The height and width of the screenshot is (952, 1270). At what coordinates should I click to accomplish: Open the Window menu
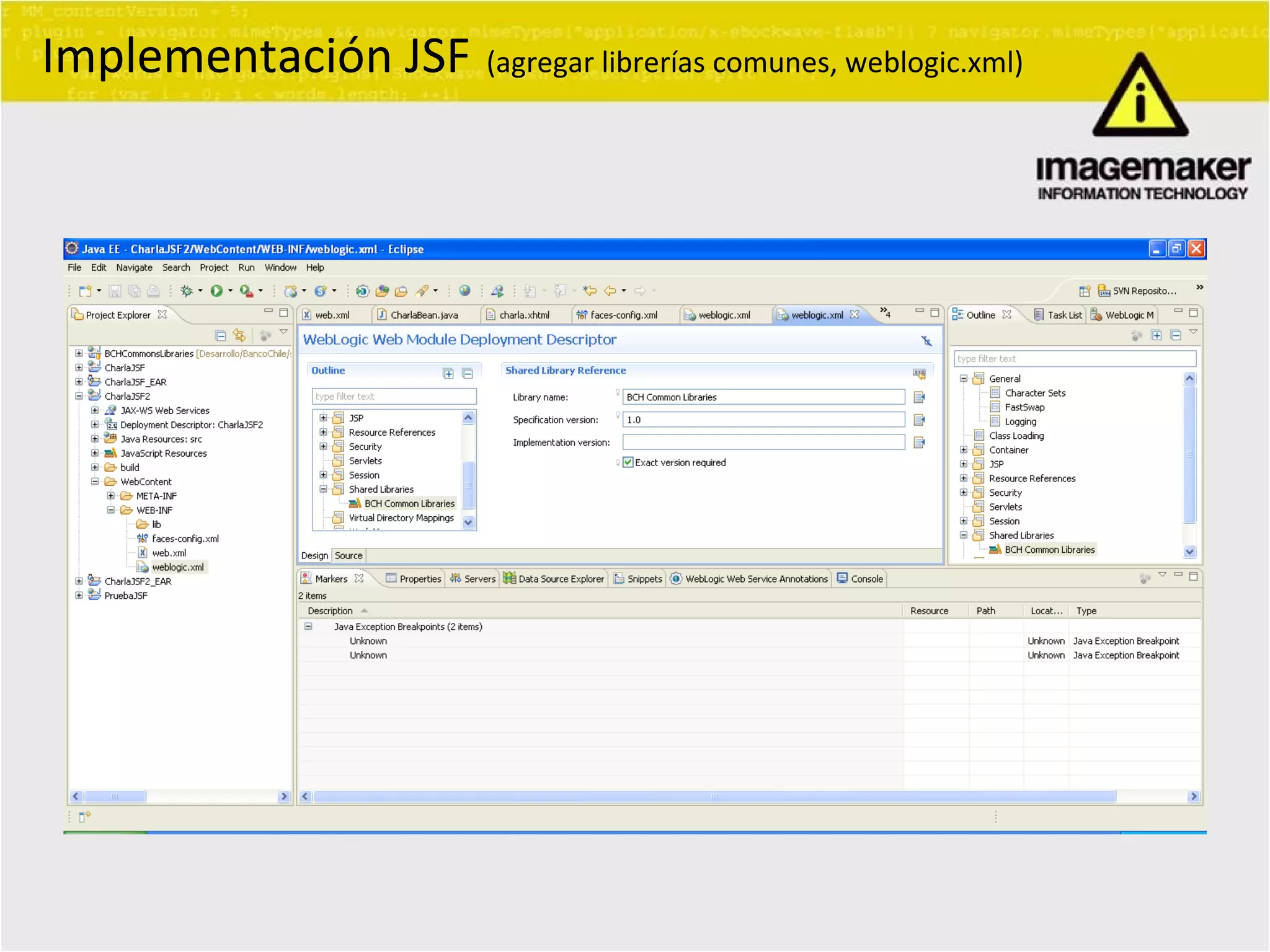coord(280,268)
